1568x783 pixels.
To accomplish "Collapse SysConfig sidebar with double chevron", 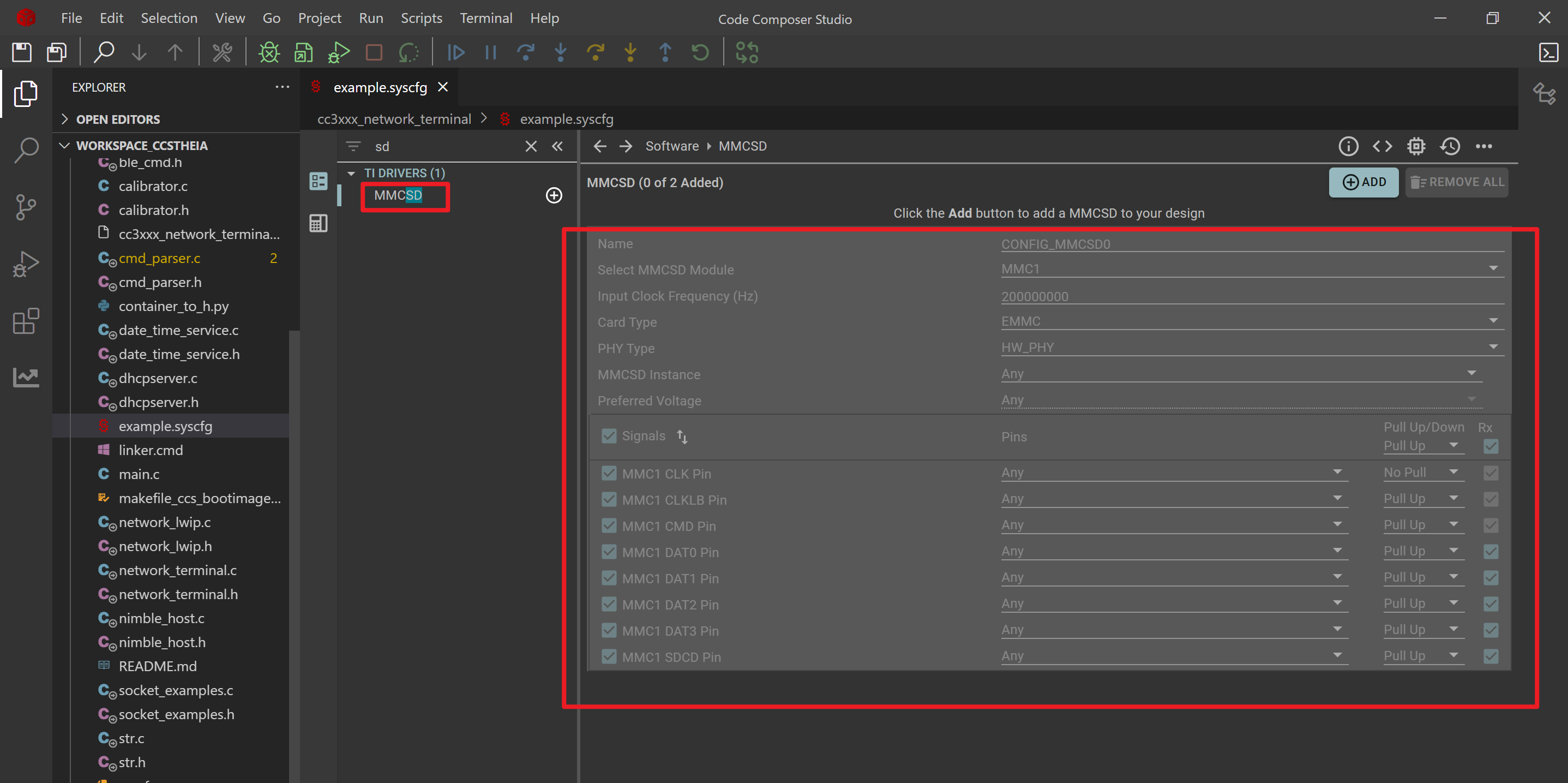I will (557, 146).
